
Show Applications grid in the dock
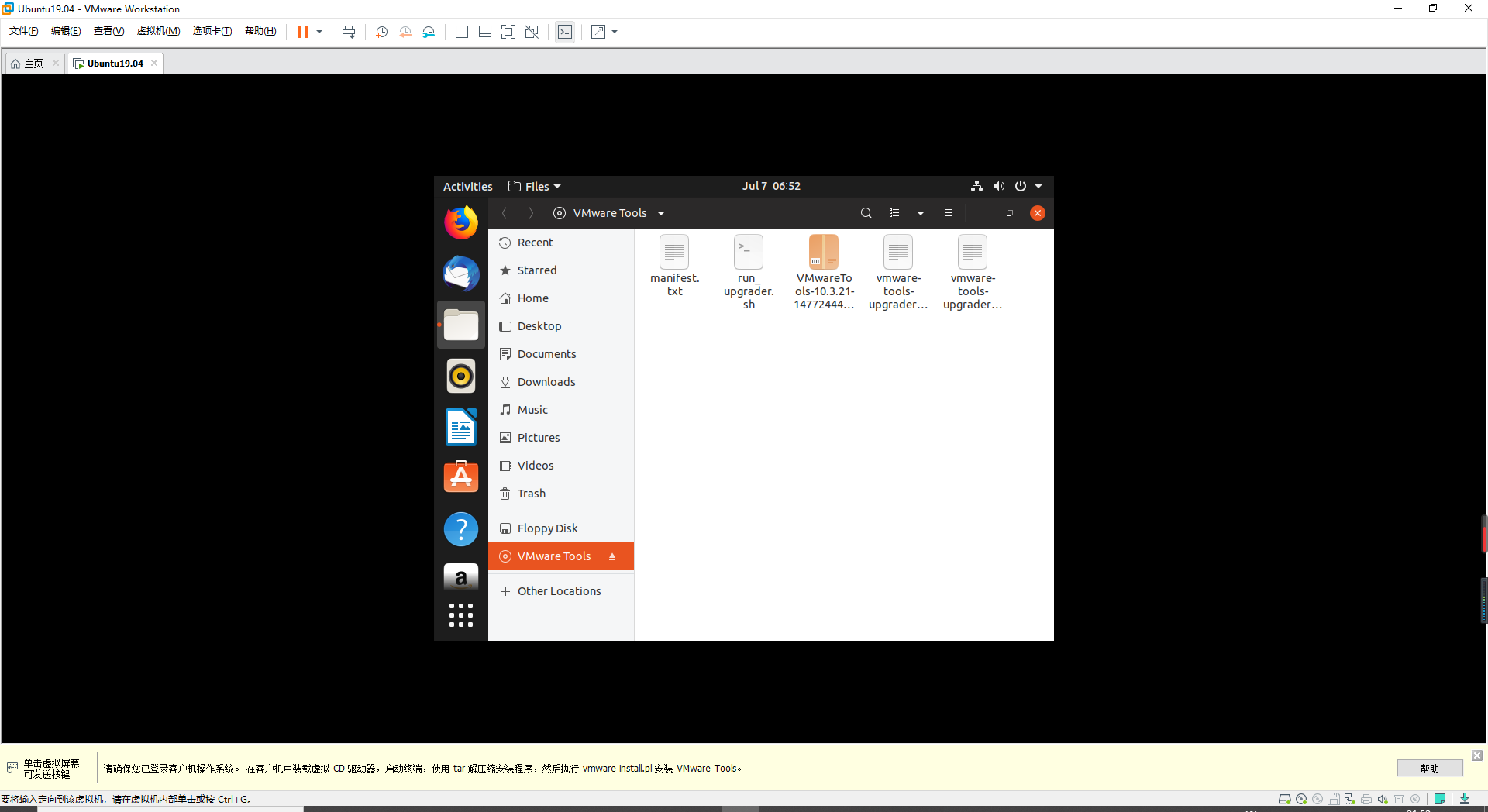click(x=461, y=615)
